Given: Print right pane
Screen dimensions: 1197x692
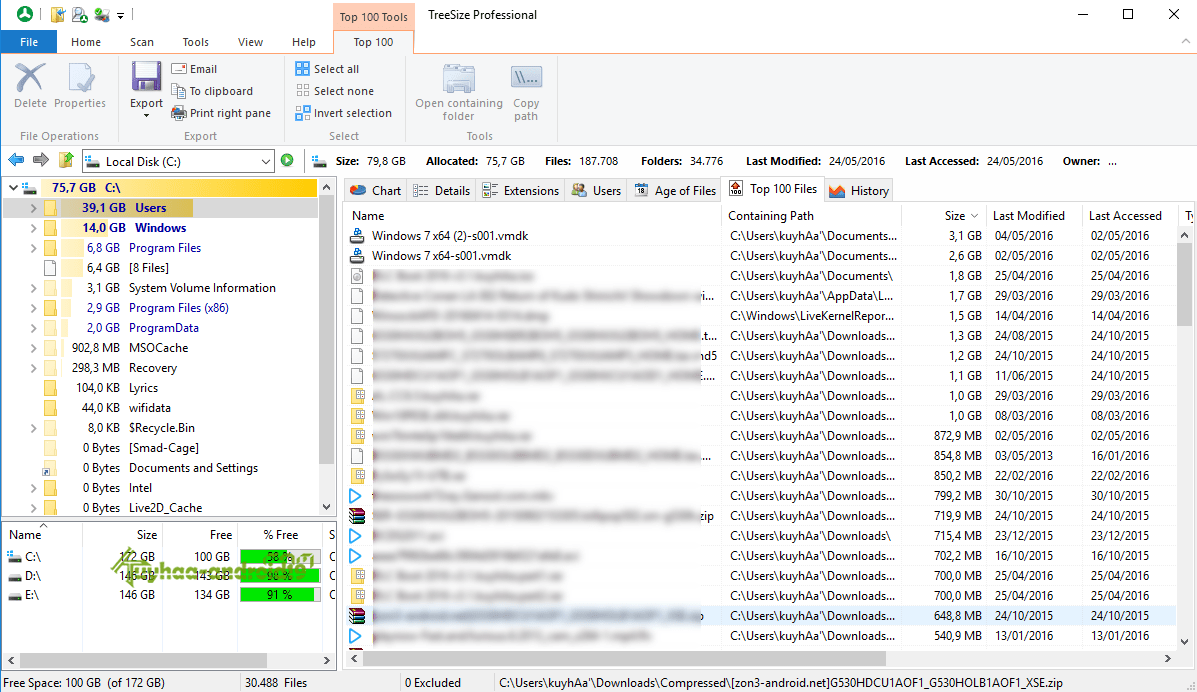Looking at the screenshot, I should point(221,113).
